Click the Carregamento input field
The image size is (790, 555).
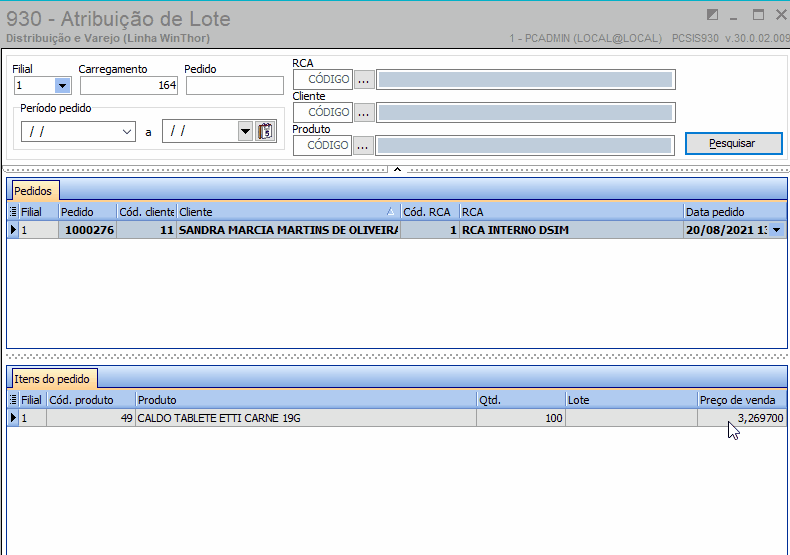click(x=129, y=86)
